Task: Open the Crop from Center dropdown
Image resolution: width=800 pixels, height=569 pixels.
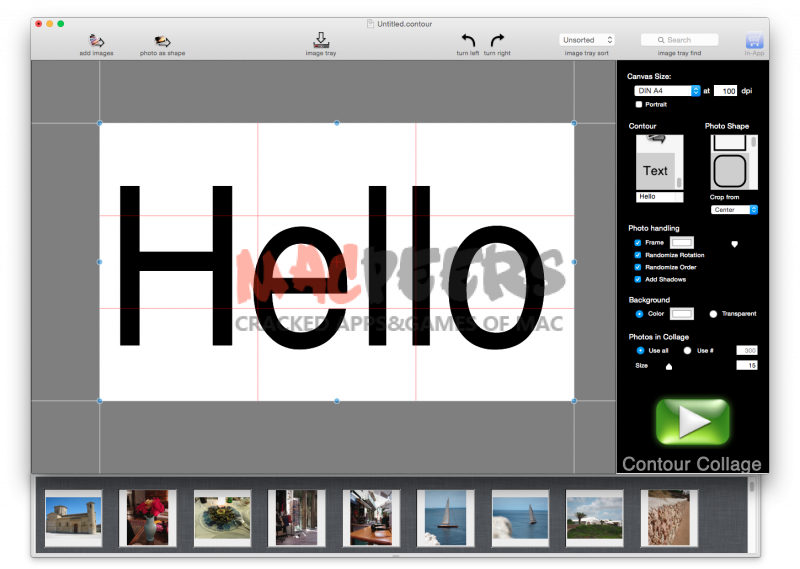Action: (734, 210)
